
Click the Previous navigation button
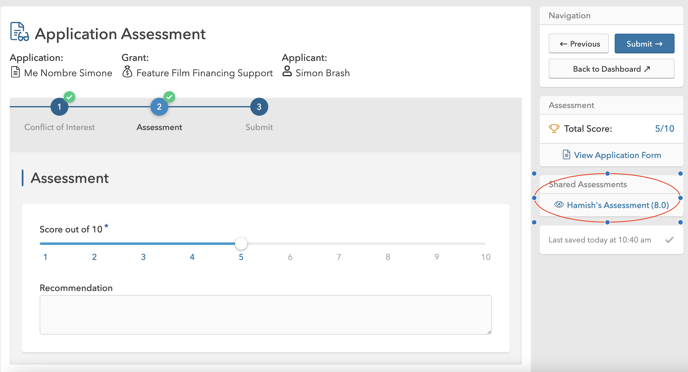point(579,44)
